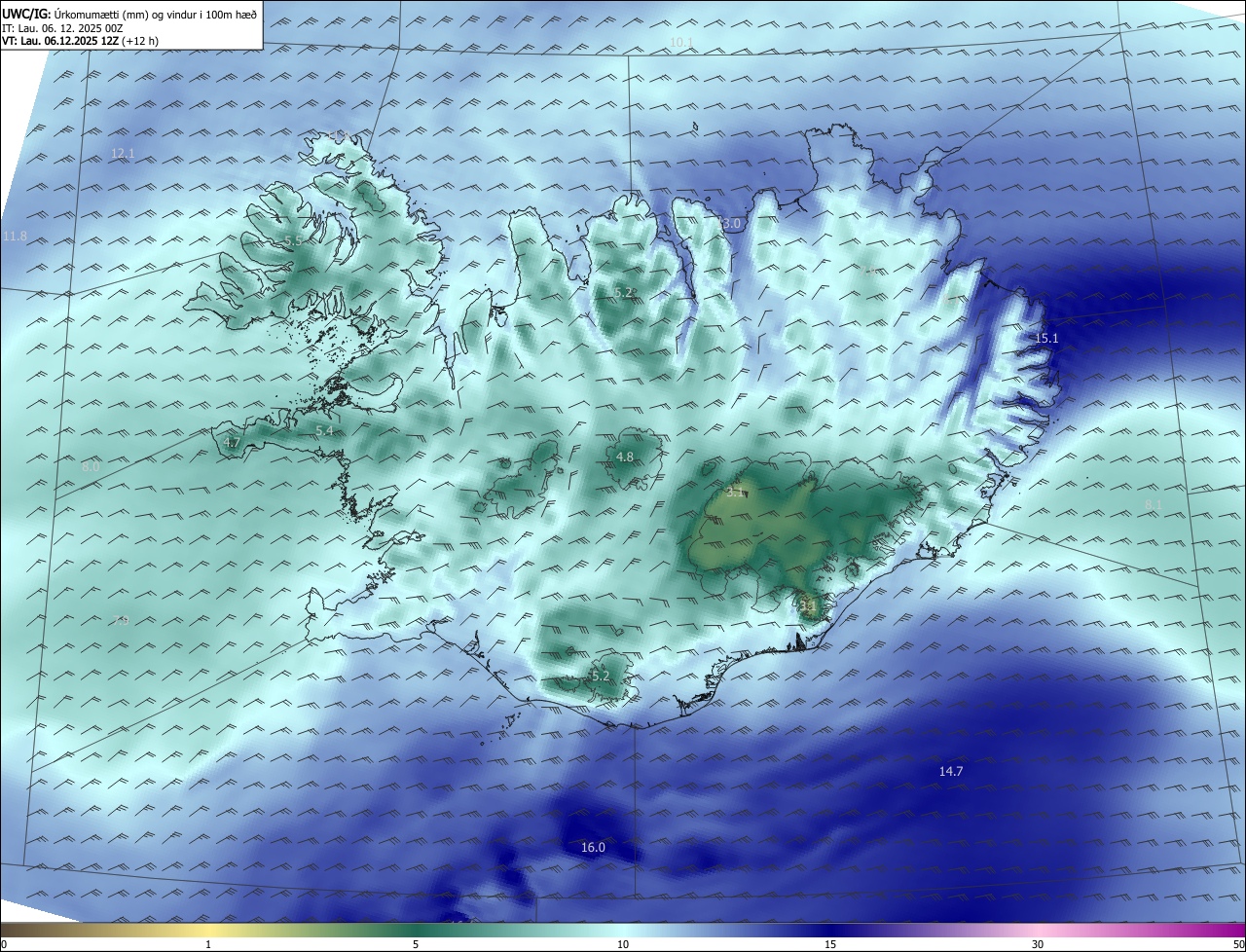Click the 5.4 value label on the map
Screen dimensions: 1246x952
click(x=324, y=430)
